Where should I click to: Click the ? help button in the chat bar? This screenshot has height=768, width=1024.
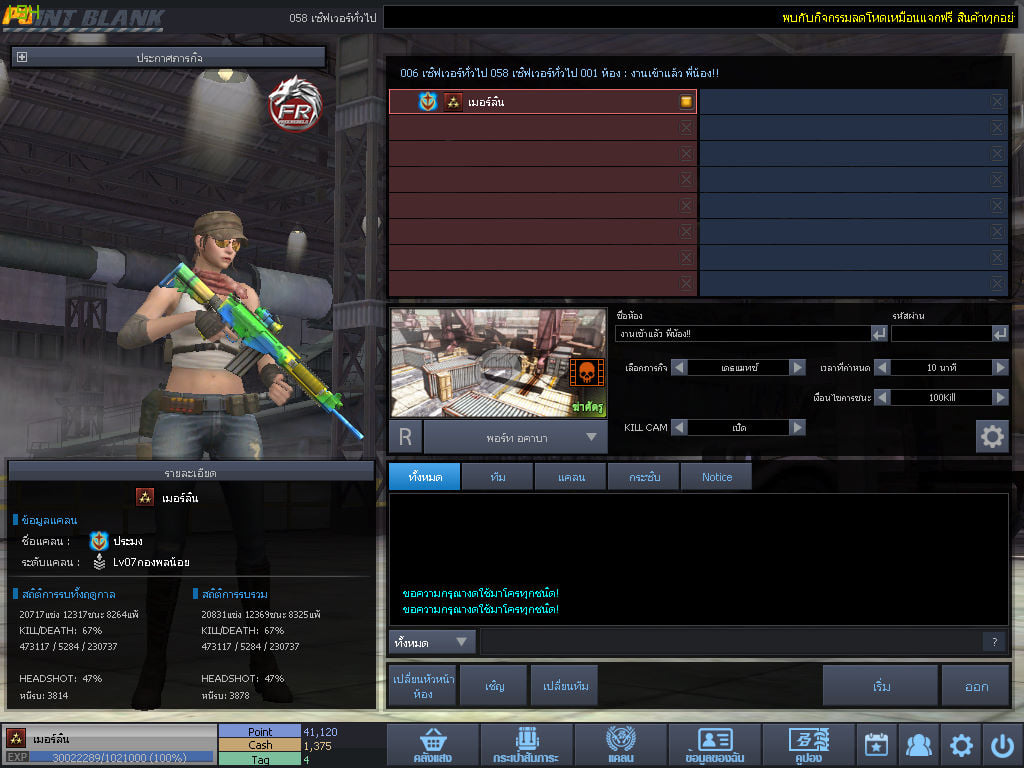[x=995, y=642]
